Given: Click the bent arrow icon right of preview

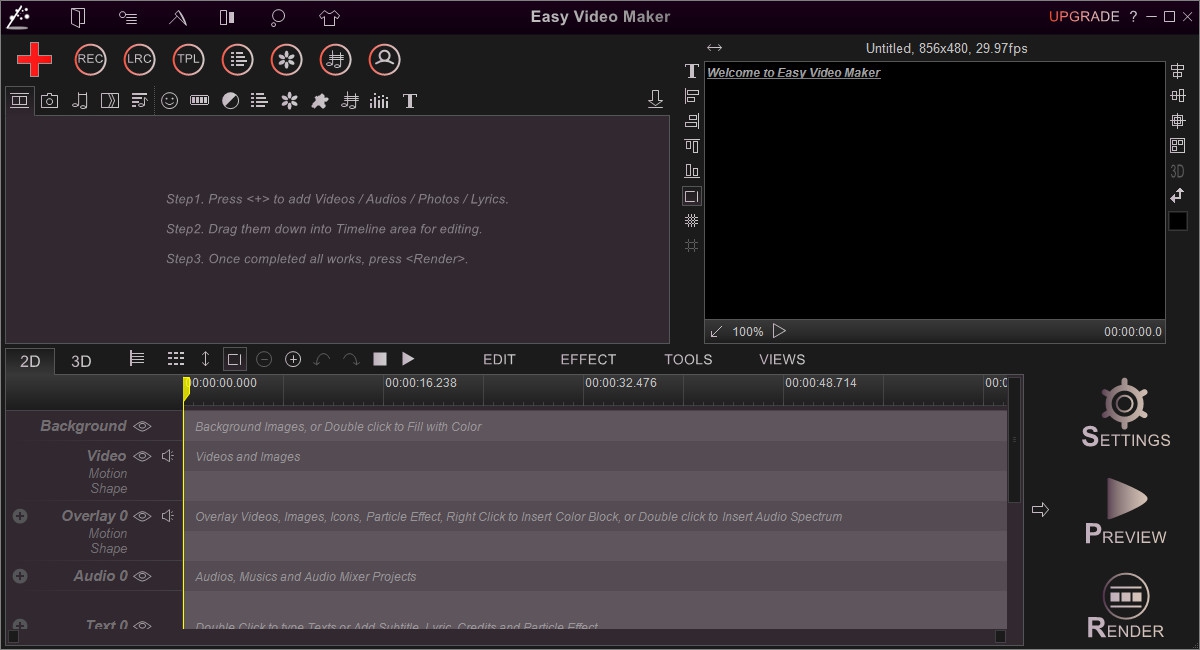Looking at the screenshot, I should point(1178,196).
